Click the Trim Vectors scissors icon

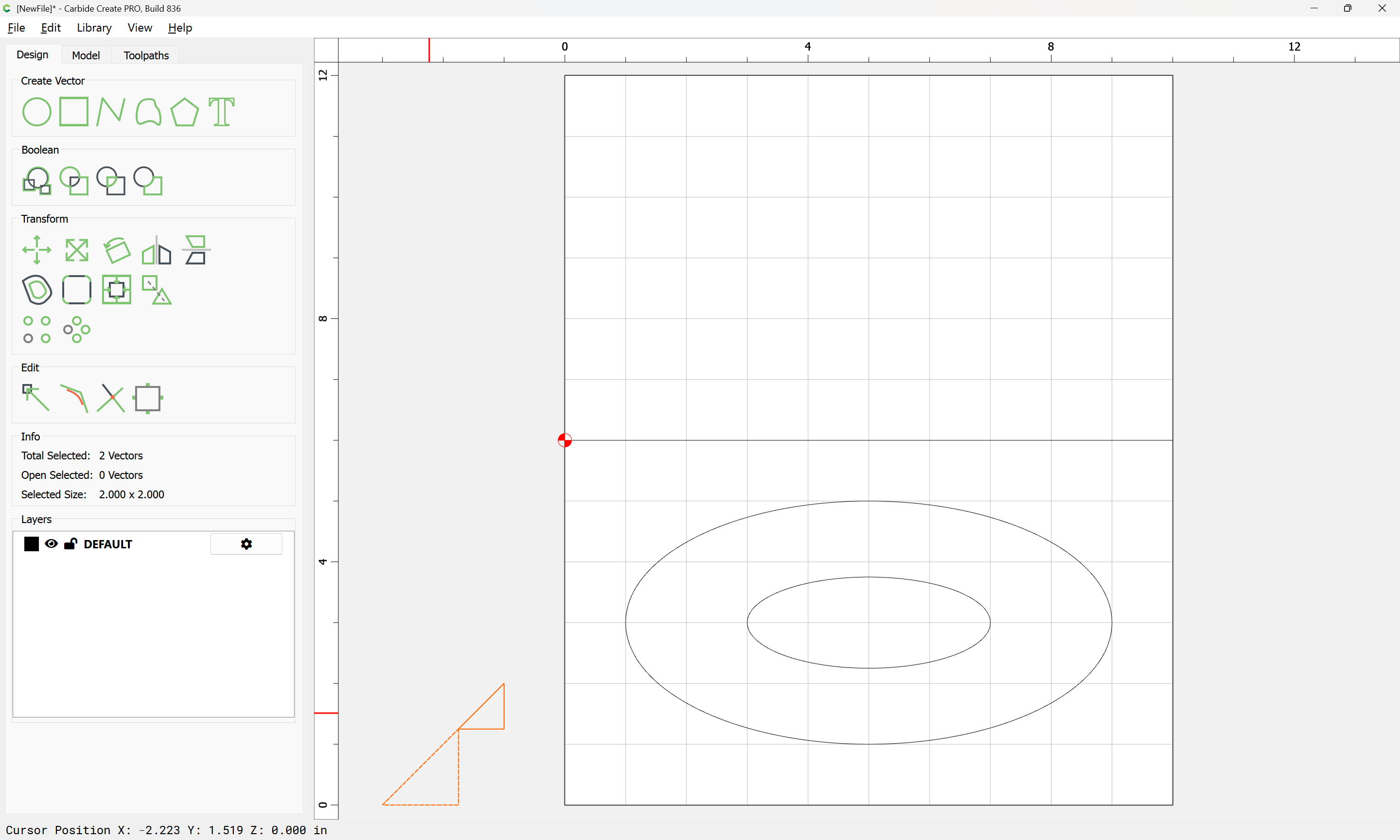tap(110, 398)
